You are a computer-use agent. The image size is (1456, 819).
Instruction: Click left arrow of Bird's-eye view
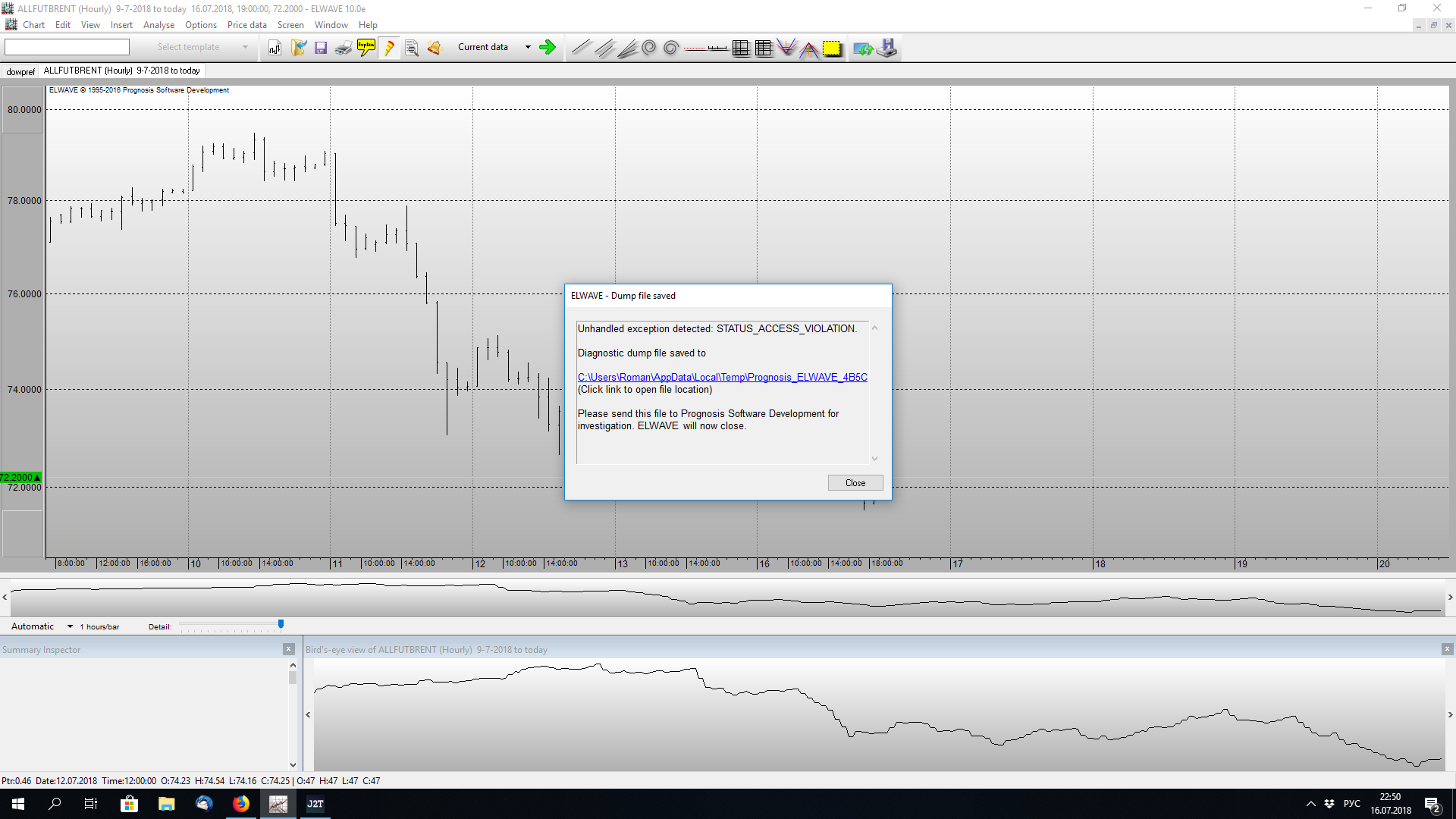[x=308, y=714]
